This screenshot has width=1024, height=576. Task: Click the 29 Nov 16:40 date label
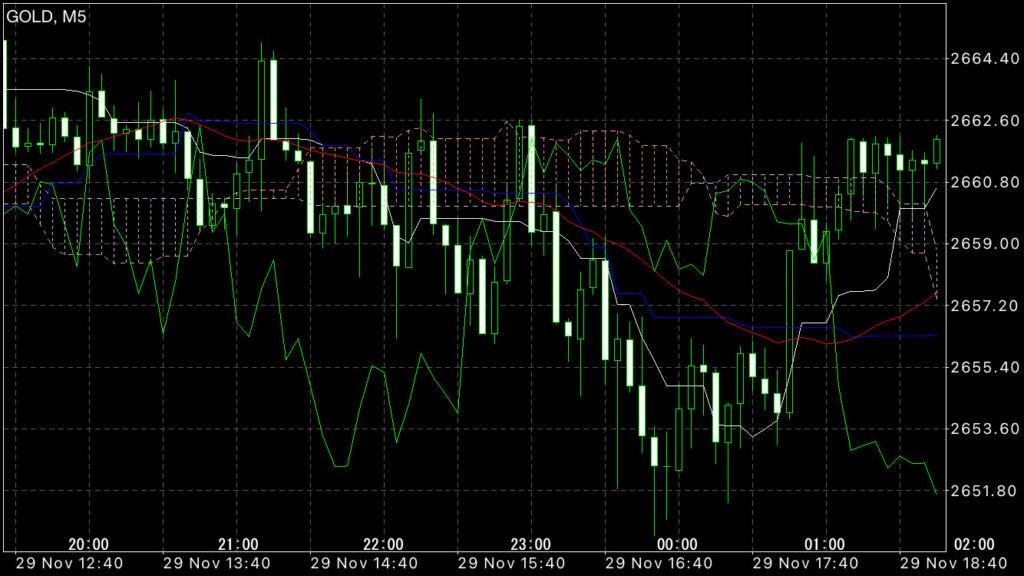click(658, 564)
